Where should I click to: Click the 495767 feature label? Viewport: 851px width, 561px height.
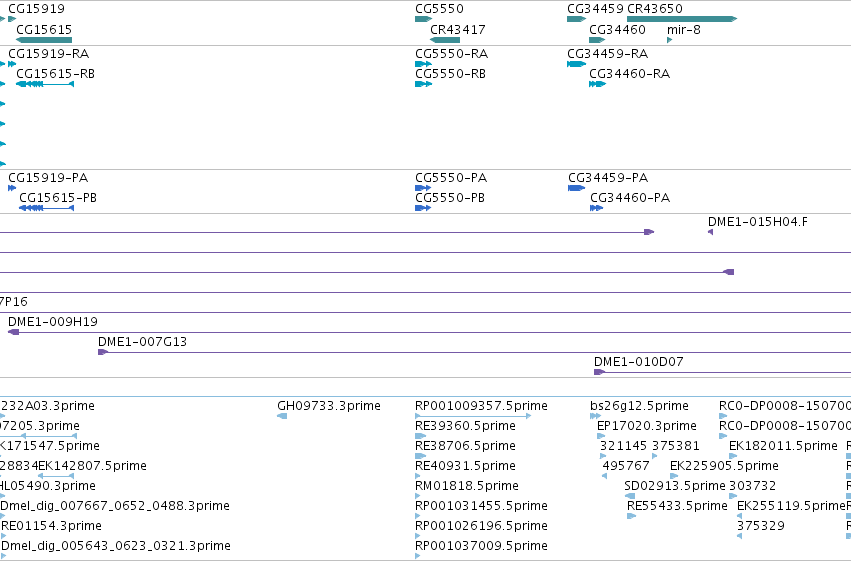[x=626, y=466]
